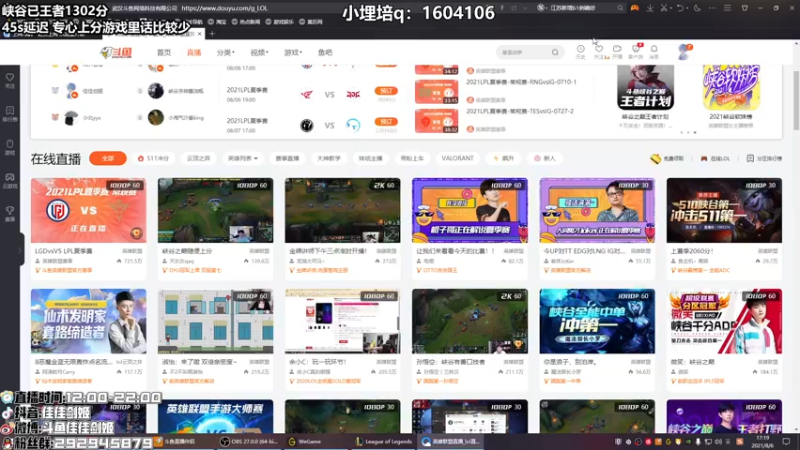Click the start-broadcast camera icon
Viewport: 800px width, 450px height.
617,51
